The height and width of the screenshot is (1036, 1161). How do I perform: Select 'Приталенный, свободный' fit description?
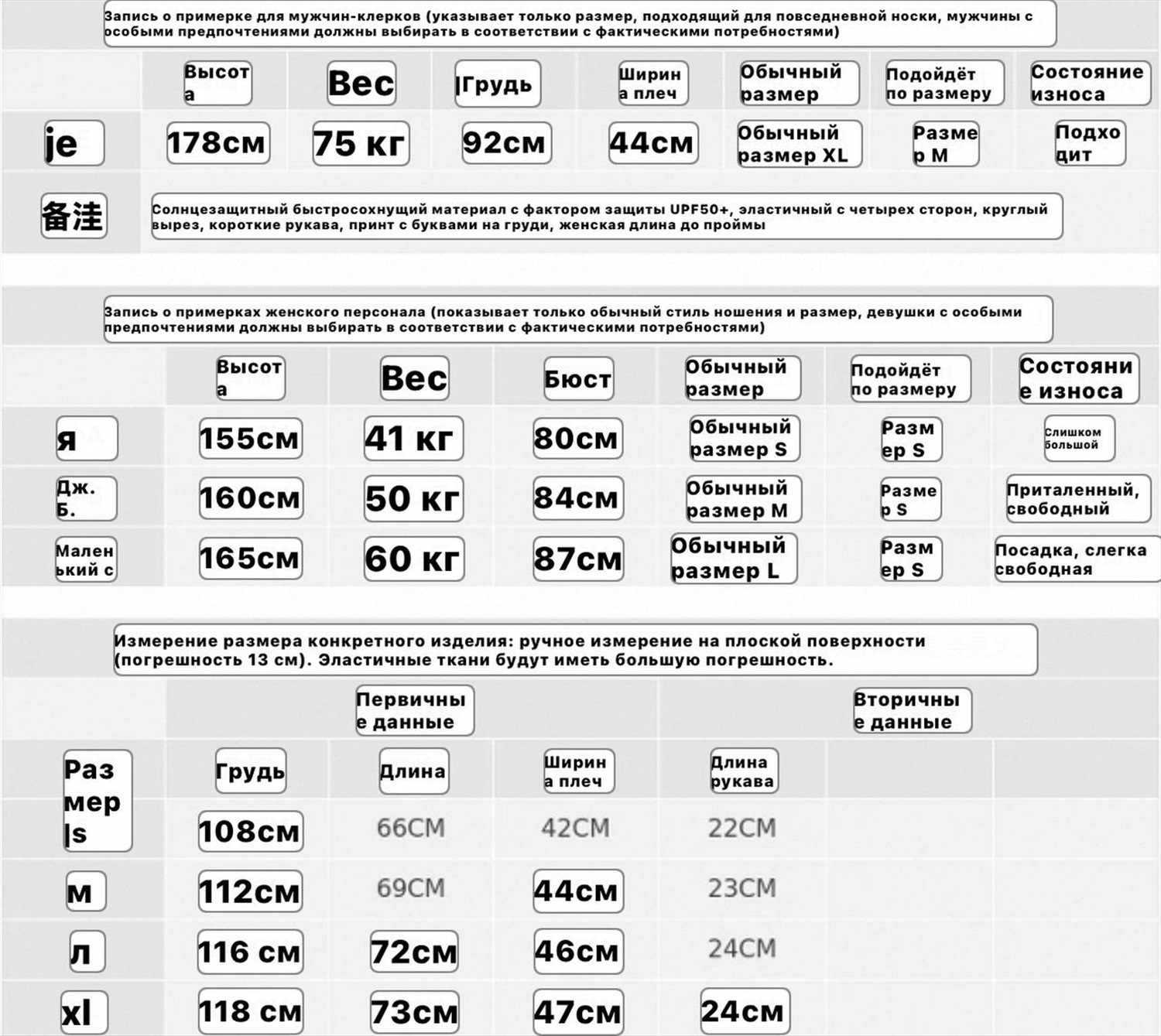pos(1077,499)
